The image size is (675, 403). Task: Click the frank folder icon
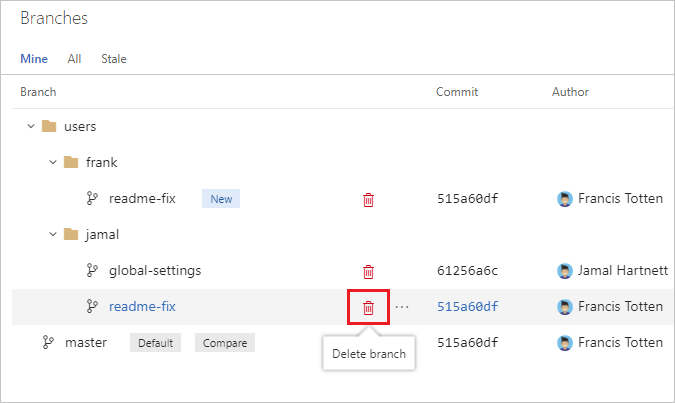pos(71,162)
